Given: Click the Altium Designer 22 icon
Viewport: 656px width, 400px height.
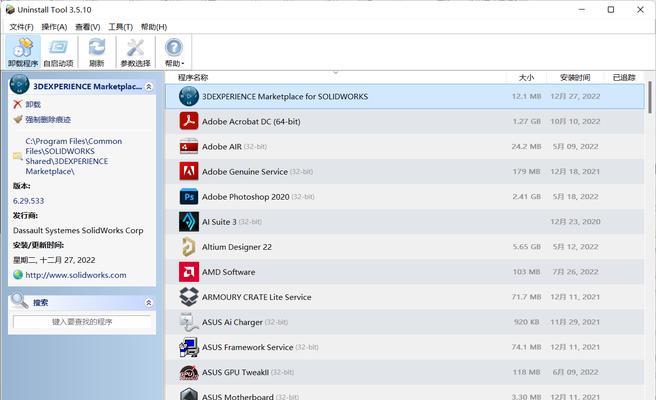Looking at the screenshot, I should point(189,247).
